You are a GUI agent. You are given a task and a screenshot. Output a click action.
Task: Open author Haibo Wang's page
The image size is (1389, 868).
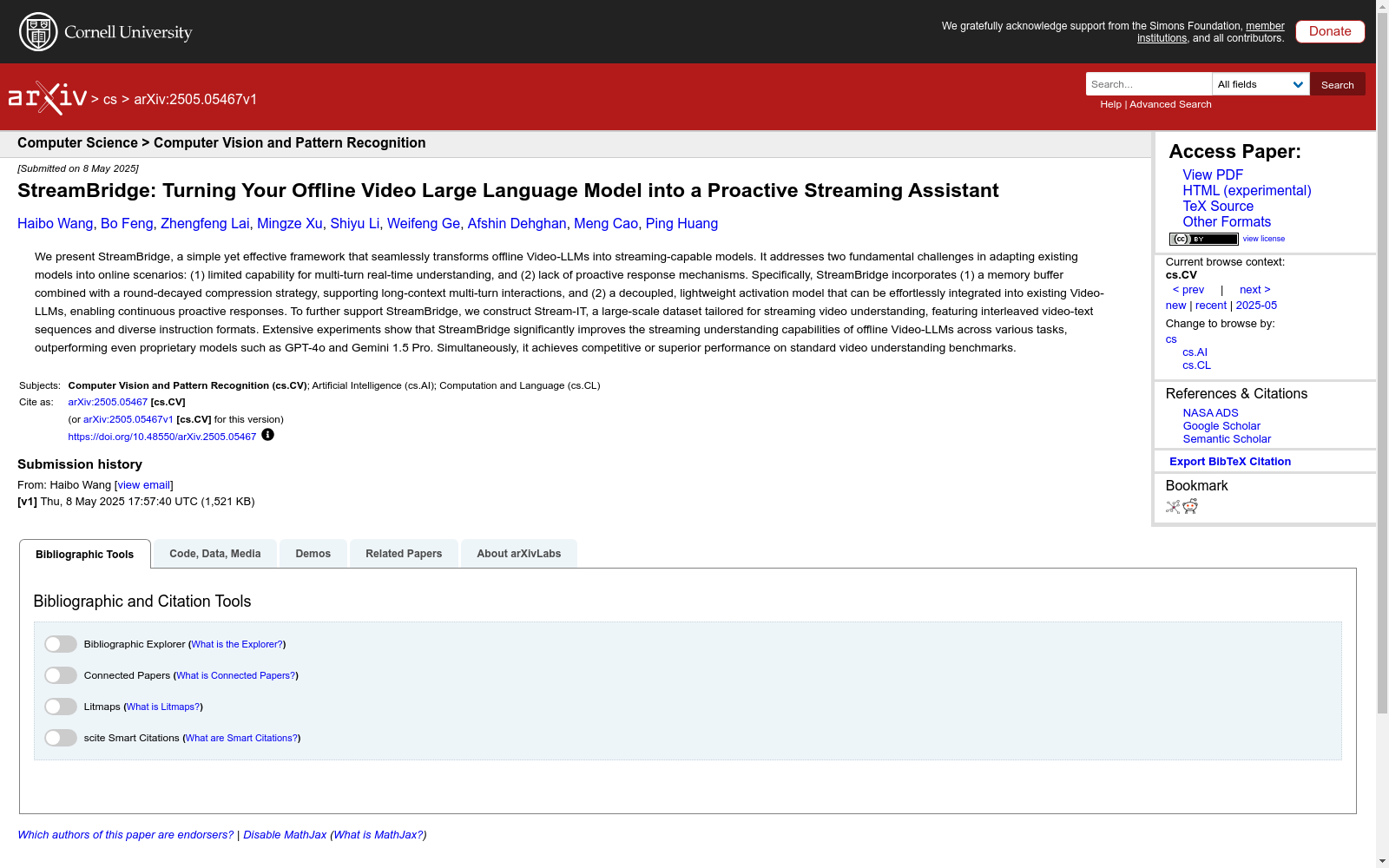[55, 223]
